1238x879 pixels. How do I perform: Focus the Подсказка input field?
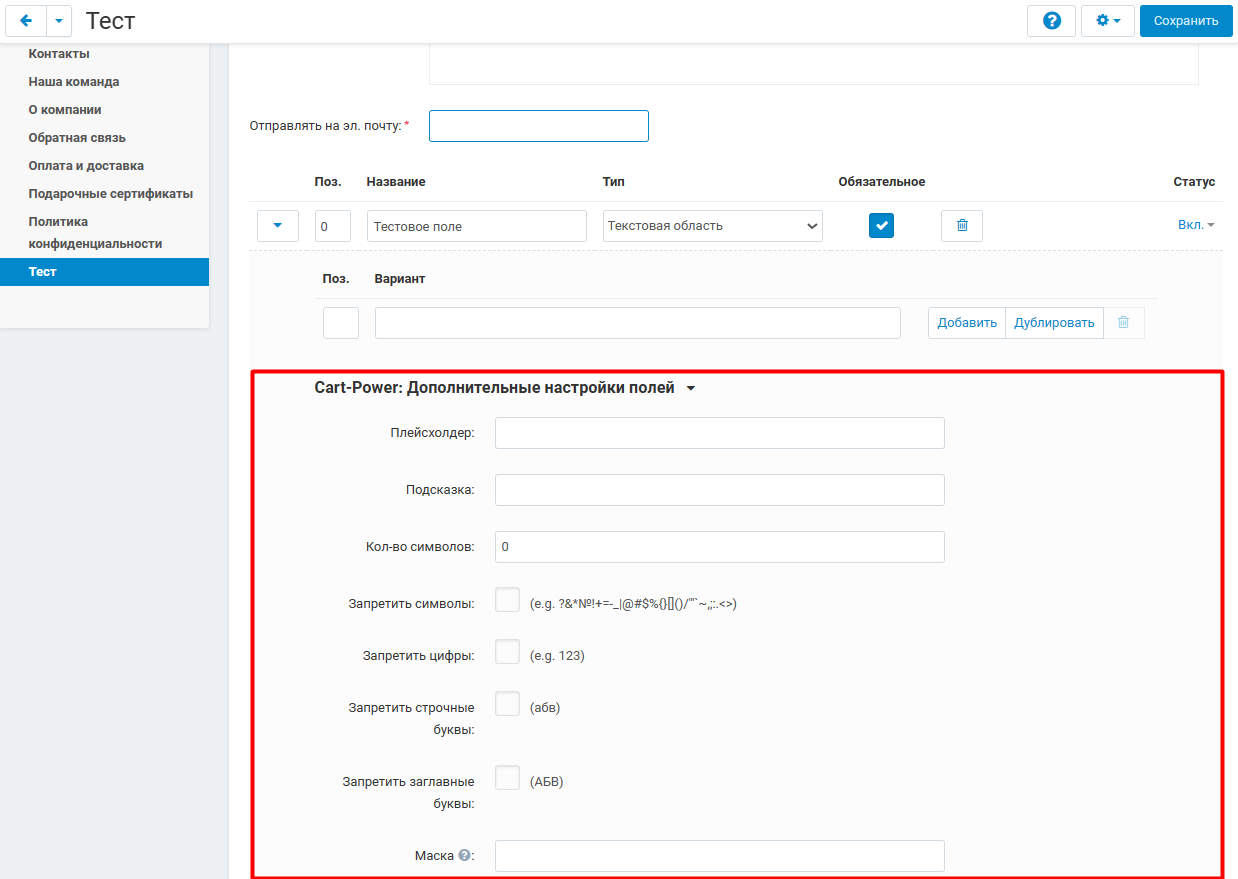(720, 490)
